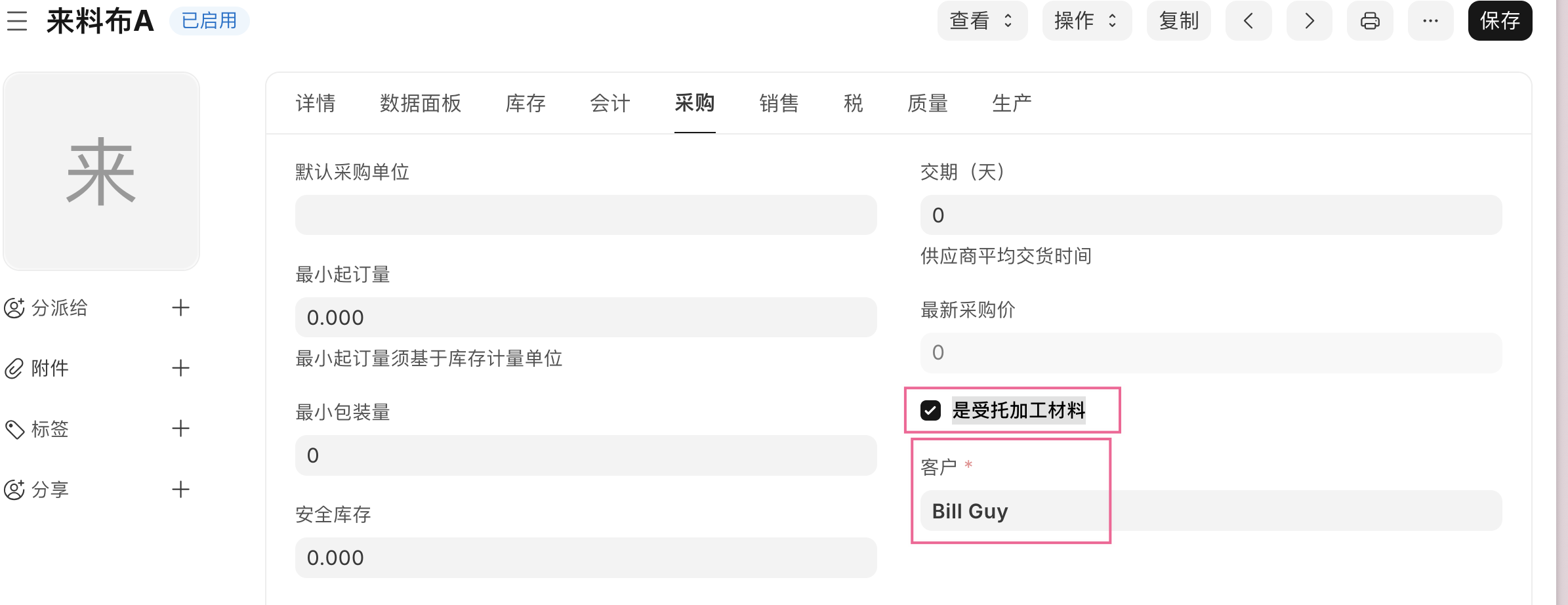Click the 最小起订量 input field
The width and height of the screenshot is (1568, 605).
[x=585, y=318]
